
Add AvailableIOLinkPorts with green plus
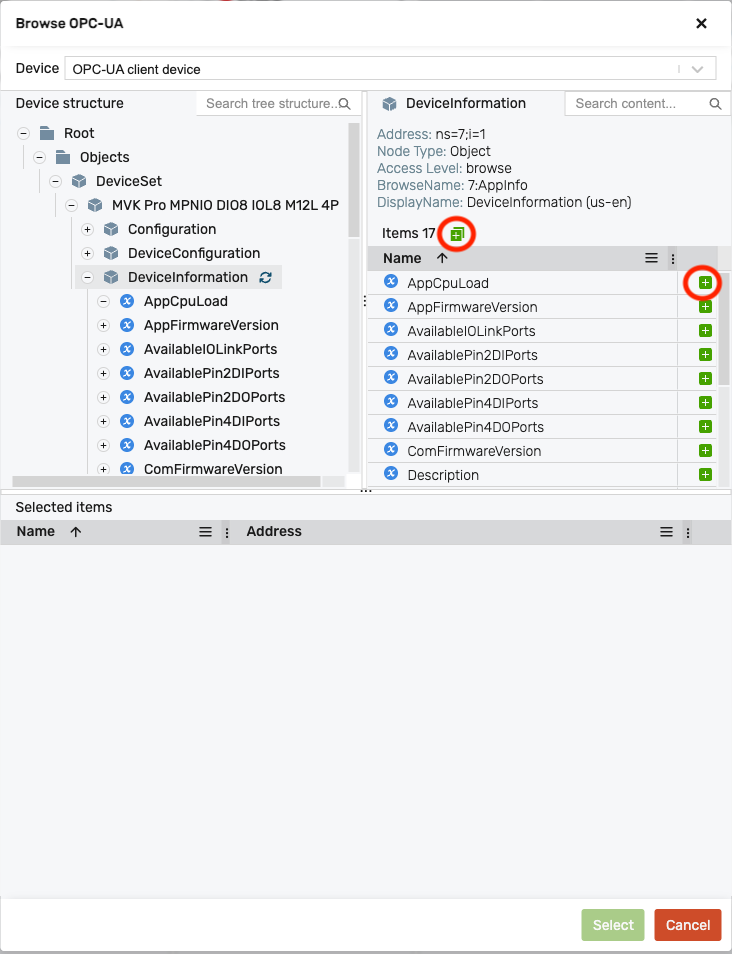tap(705, 330)
